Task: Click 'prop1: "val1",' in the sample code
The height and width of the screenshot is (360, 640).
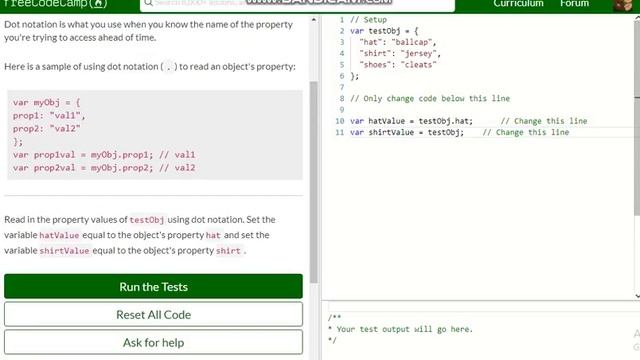Action: (x=49, y=116)
